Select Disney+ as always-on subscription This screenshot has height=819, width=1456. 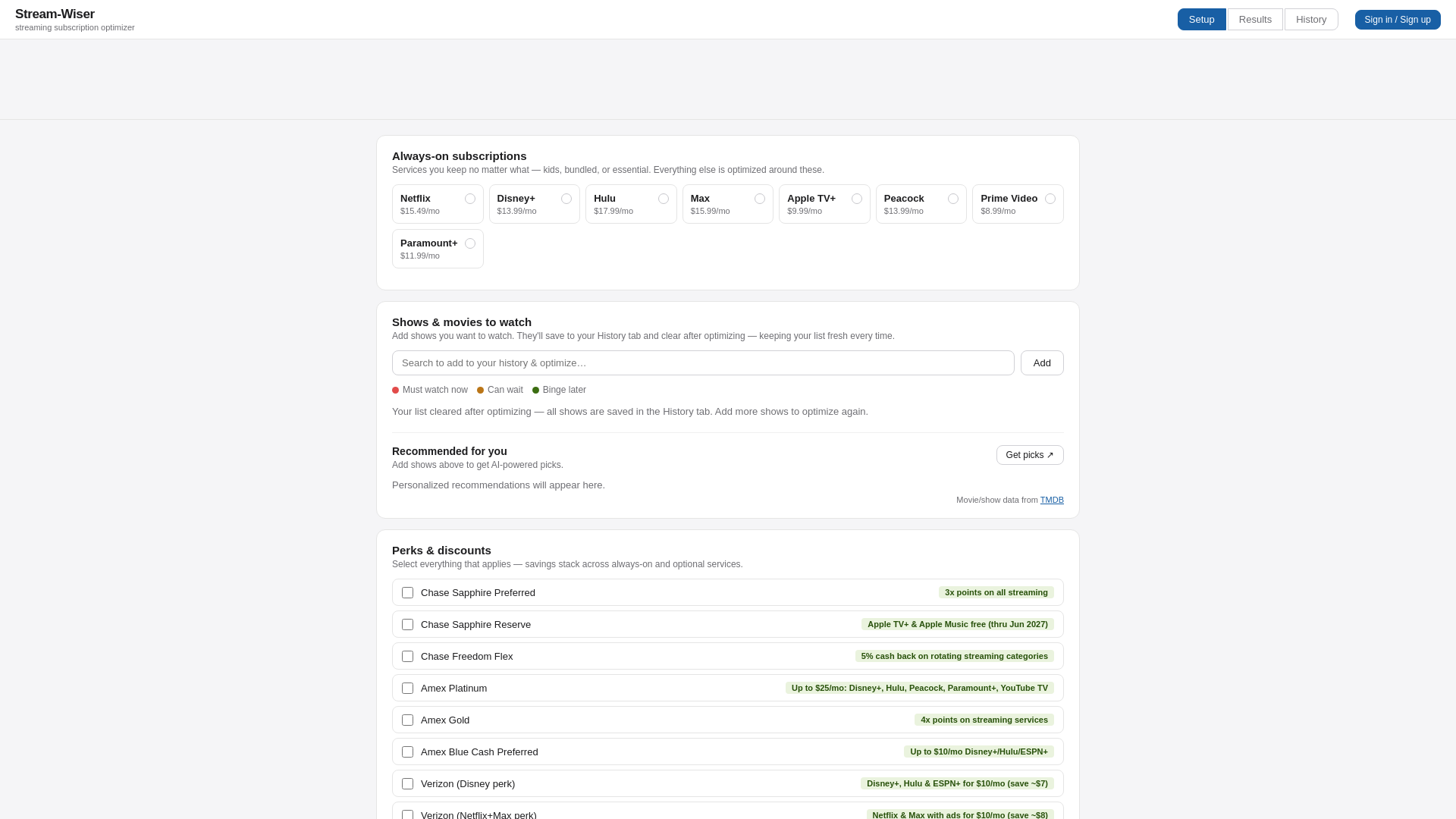pos(535,204)
